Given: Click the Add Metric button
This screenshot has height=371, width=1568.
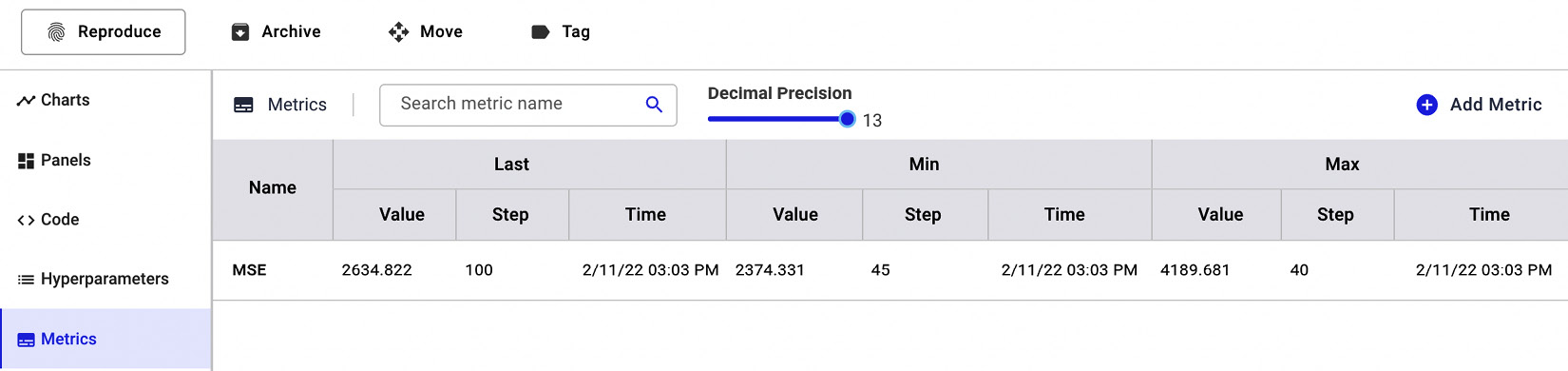Looking at the screenshot, I should (x=1479, y=105).
